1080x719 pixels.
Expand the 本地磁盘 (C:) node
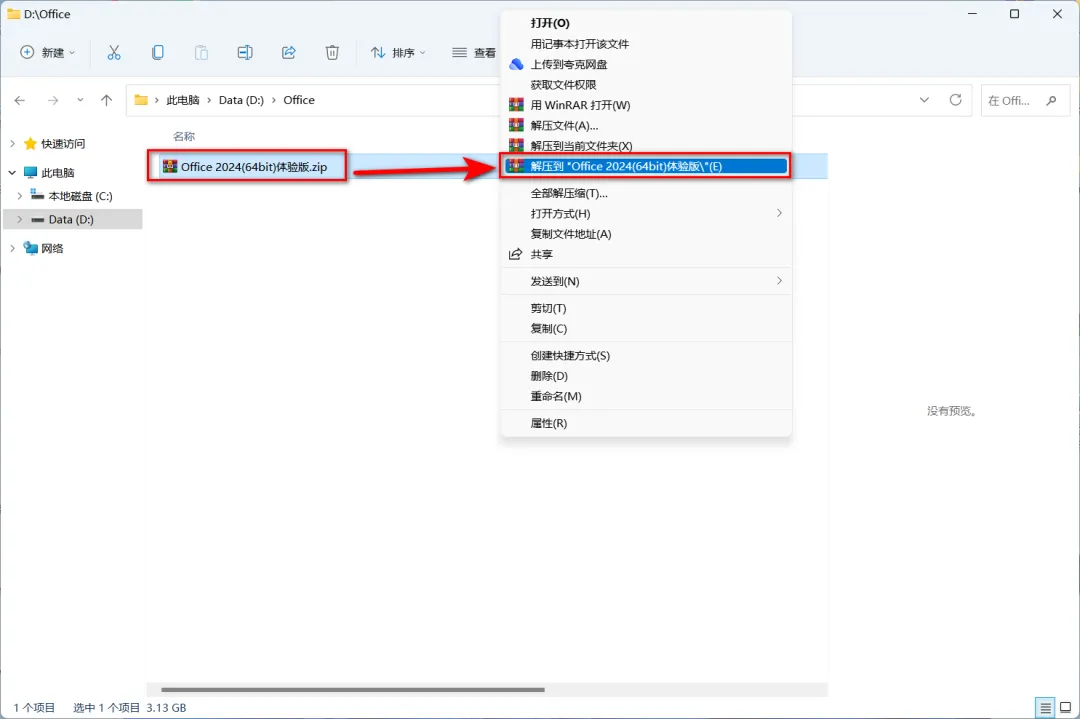coord(20,196)
